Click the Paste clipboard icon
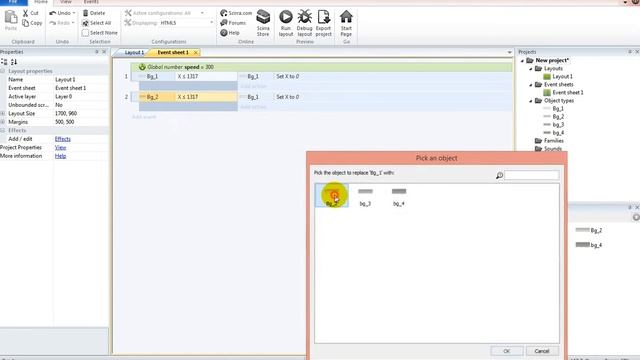Screen dimensions: 640x360 (11, 17)
